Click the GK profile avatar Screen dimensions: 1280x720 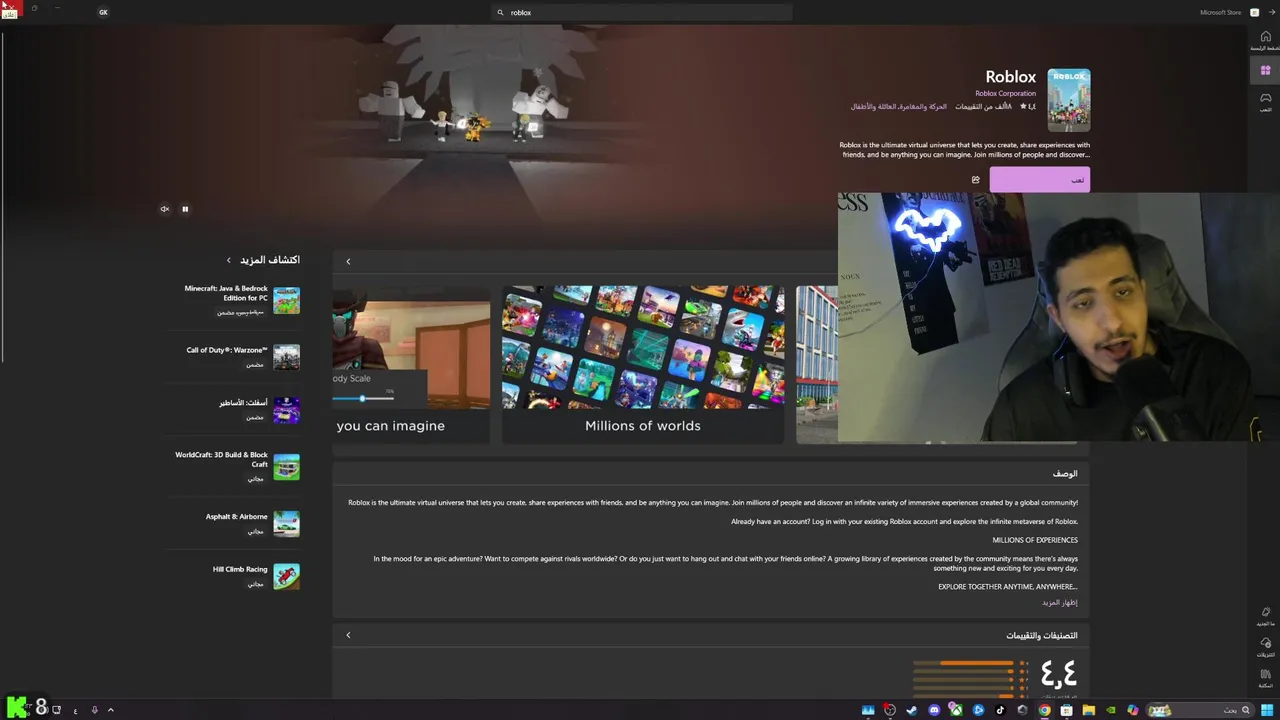tap(103, 12)
